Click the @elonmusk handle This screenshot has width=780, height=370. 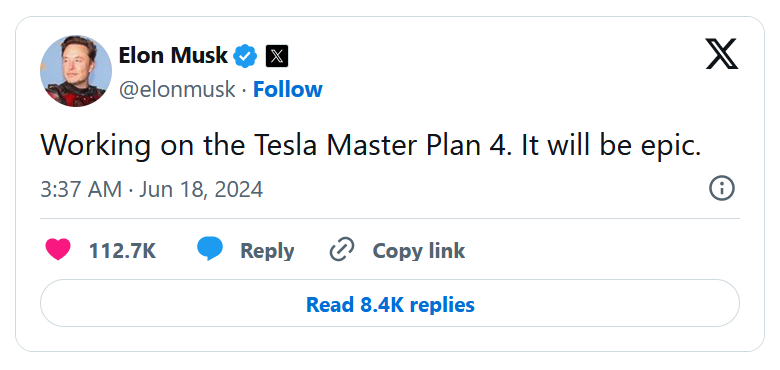pos(177,90)
